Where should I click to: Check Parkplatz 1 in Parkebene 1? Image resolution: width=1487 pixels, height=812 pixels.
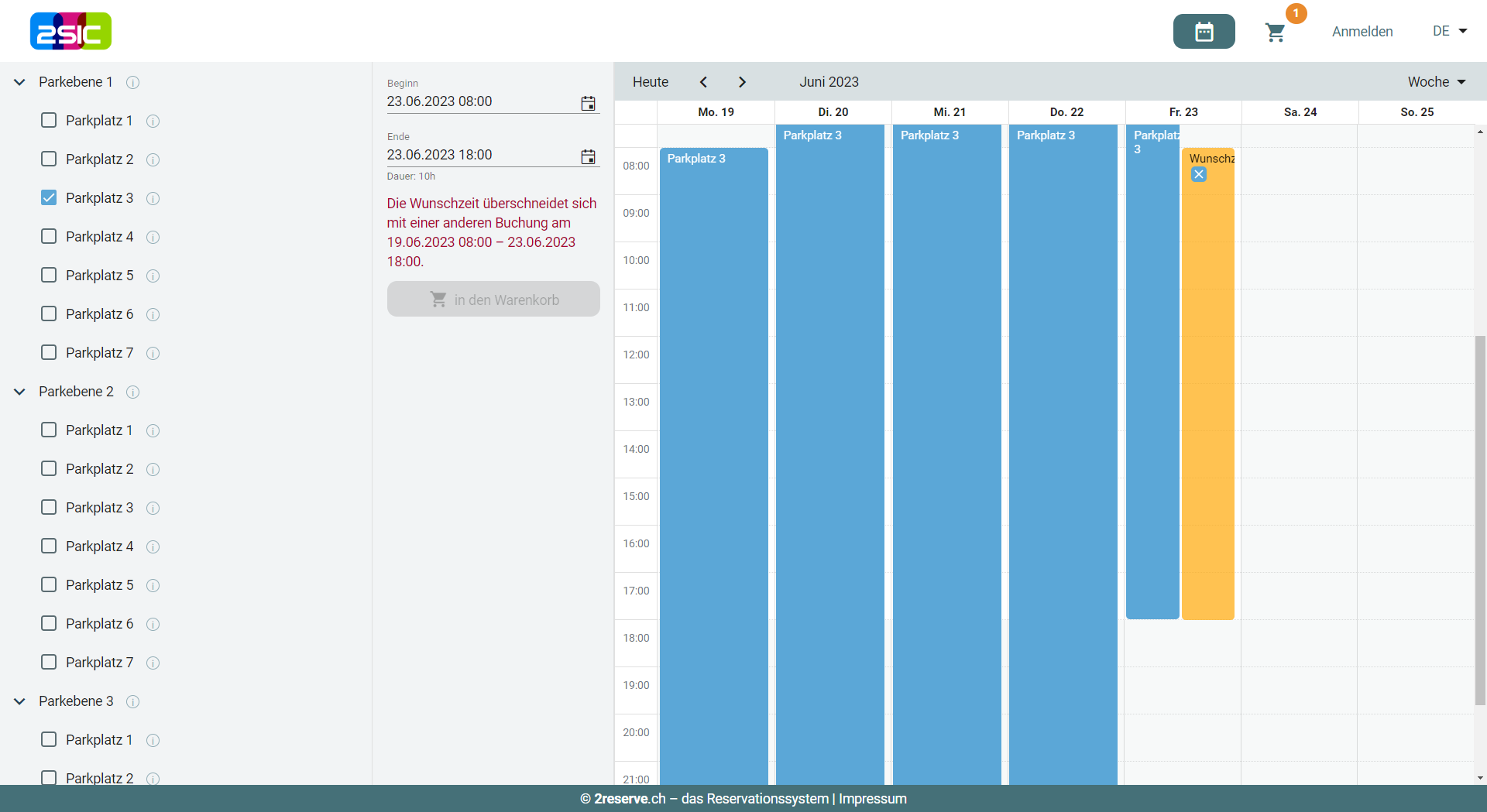coord(49,120)
